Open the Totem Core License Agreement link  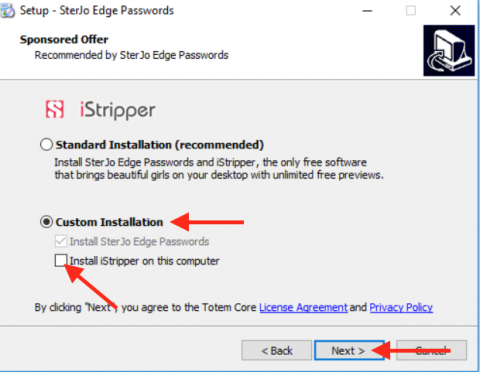click(x=303, y=307)
